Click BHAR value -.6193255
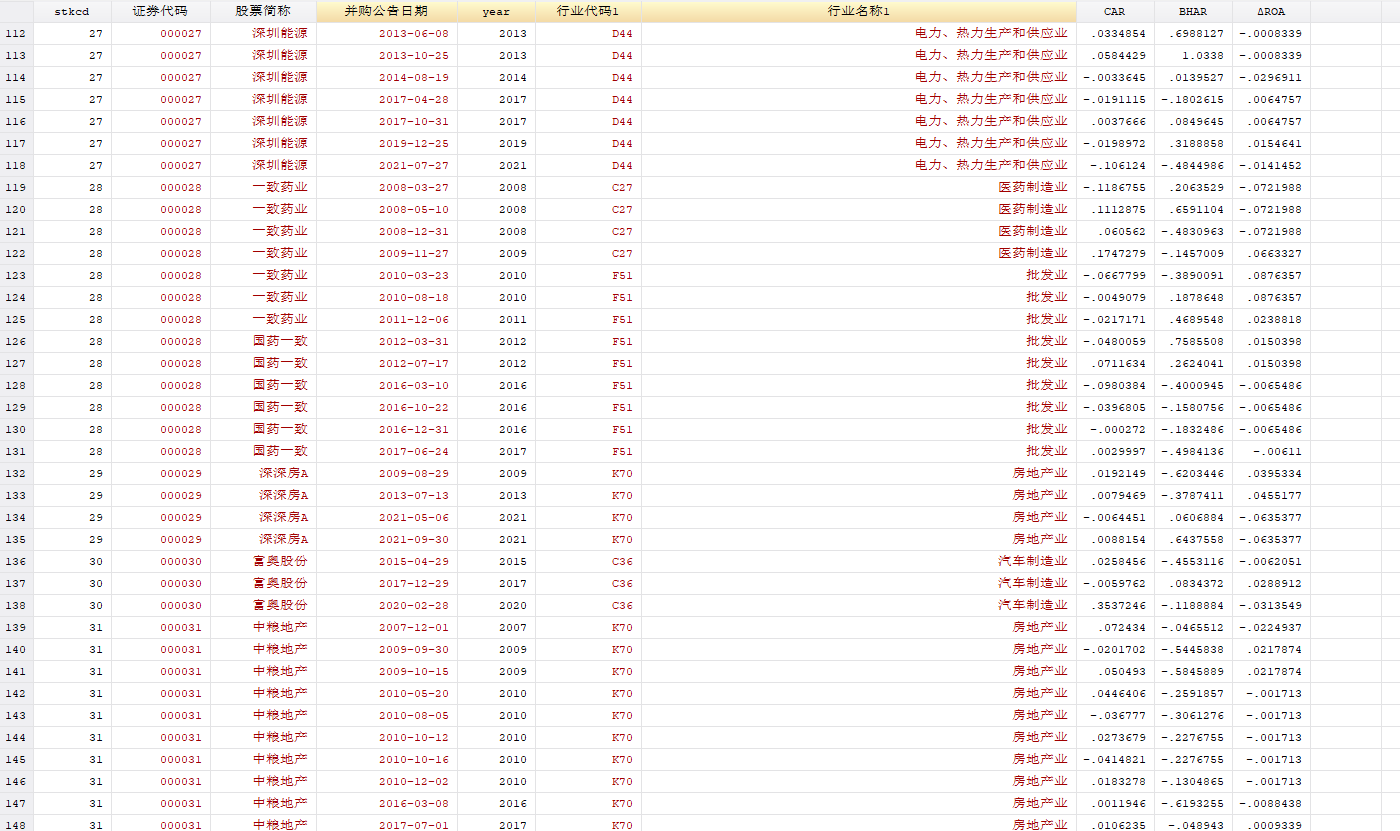The height and width of the screenshot is (831, 1400). coord(1193,803)
